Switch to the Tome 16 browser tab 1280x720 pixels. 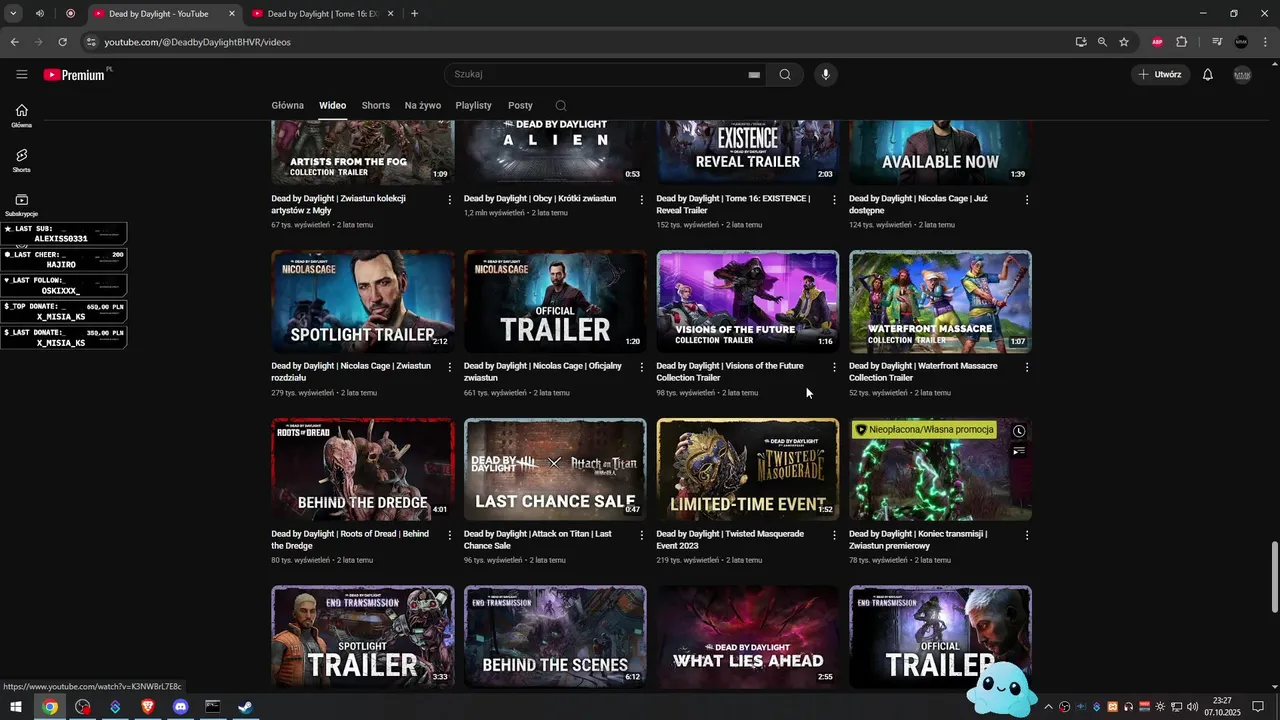point(322,14)
